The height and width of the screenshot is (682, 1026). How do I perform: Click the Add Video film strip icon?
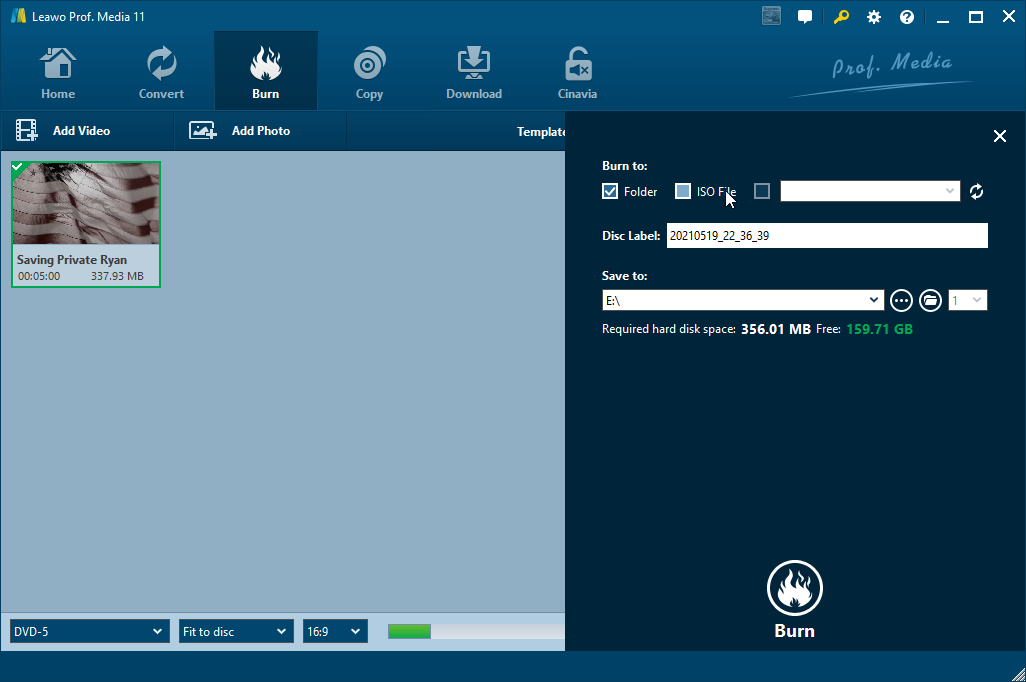point(26,130)
